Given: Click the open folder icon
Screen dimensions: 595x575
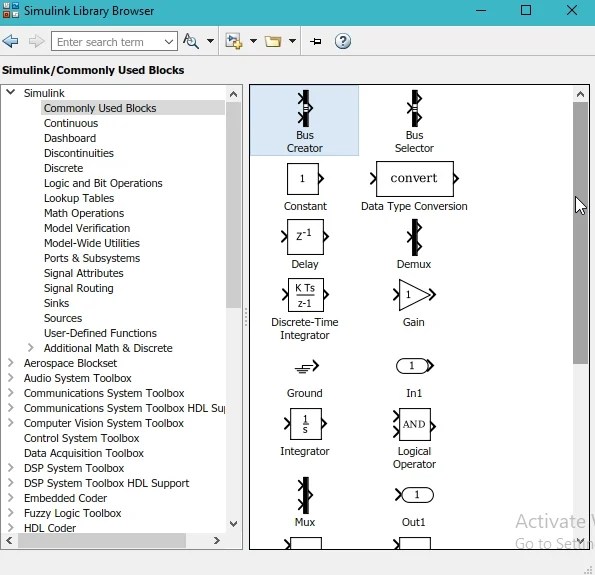Looking at the screenshot, I should tap(273, 41).
